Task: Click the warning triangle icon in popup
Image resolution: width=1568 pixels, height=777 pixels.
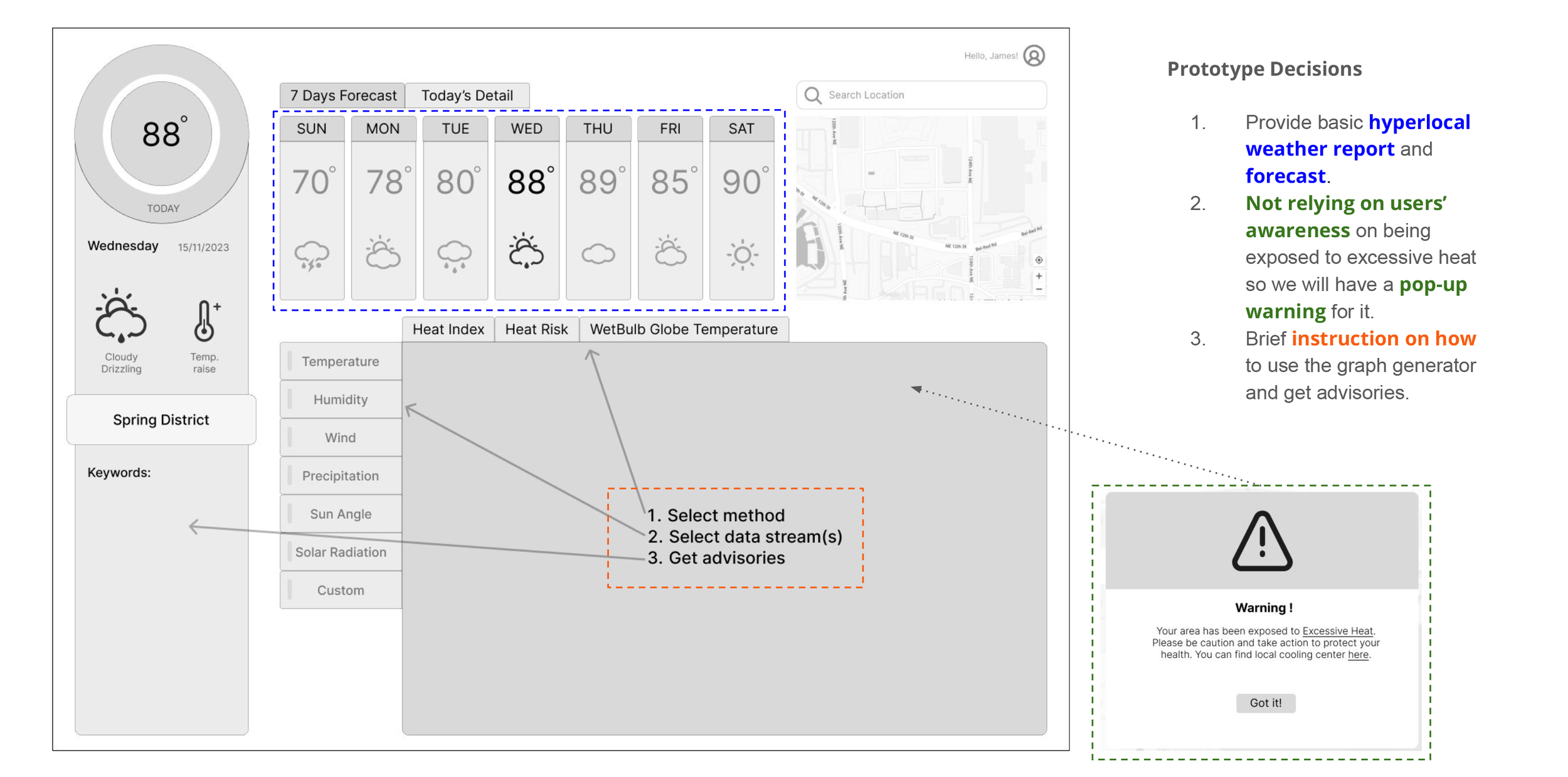Action: [x=1261, y=542]
